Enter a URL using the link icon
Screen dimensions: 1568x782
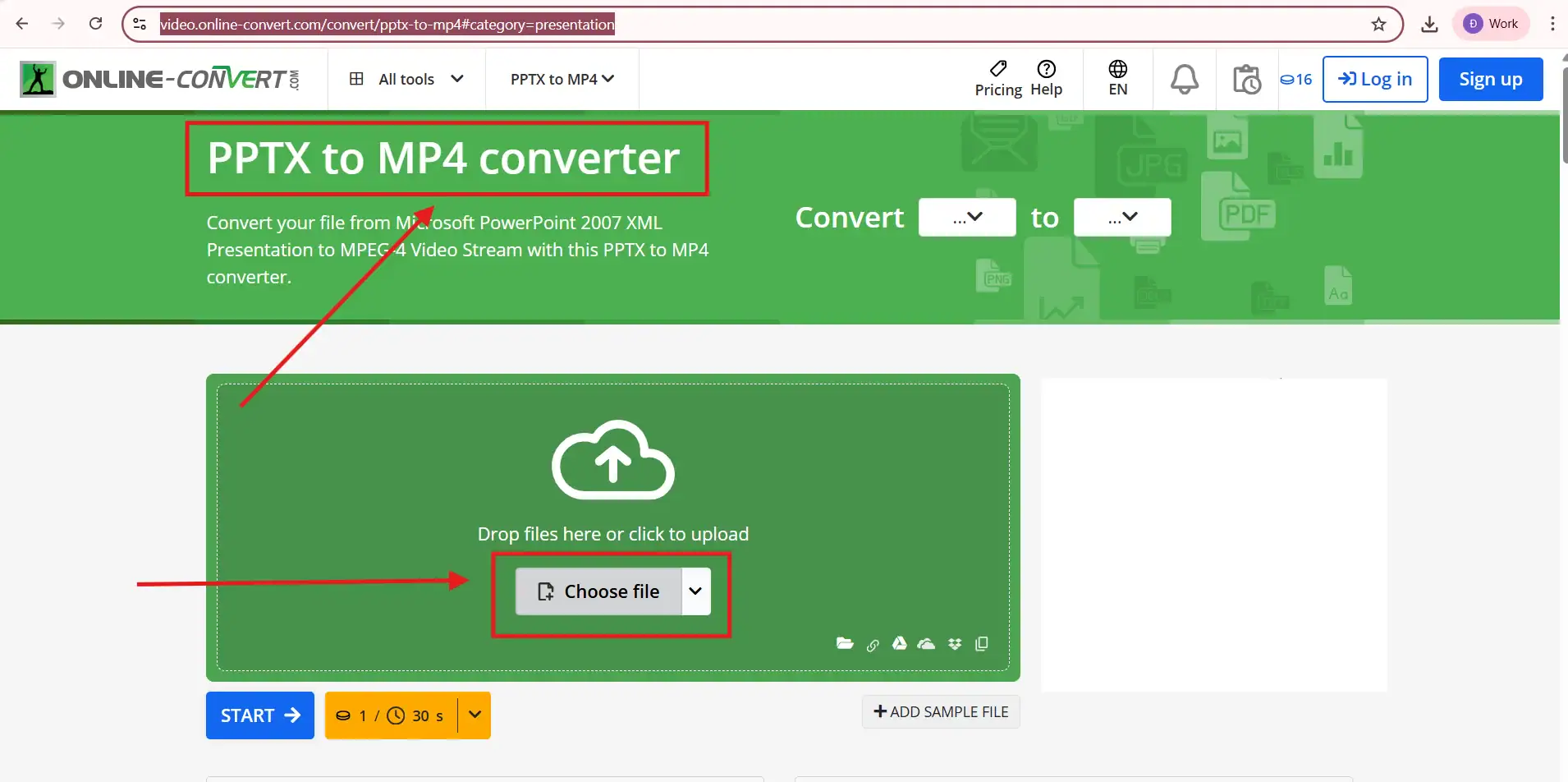(x=873, y=645)
